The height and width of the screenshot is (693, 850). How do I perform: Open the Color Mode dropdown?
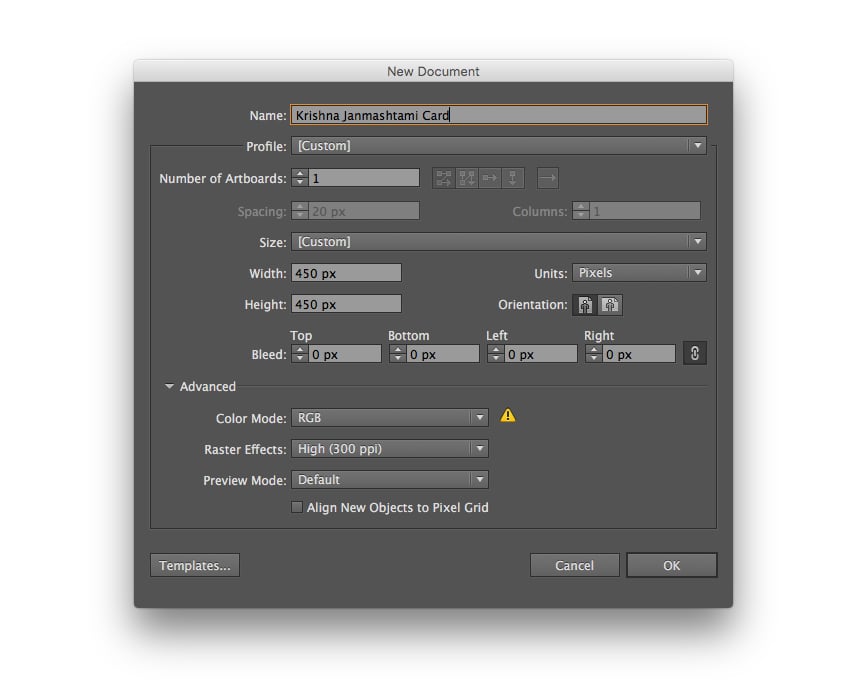tap(480, 418)
